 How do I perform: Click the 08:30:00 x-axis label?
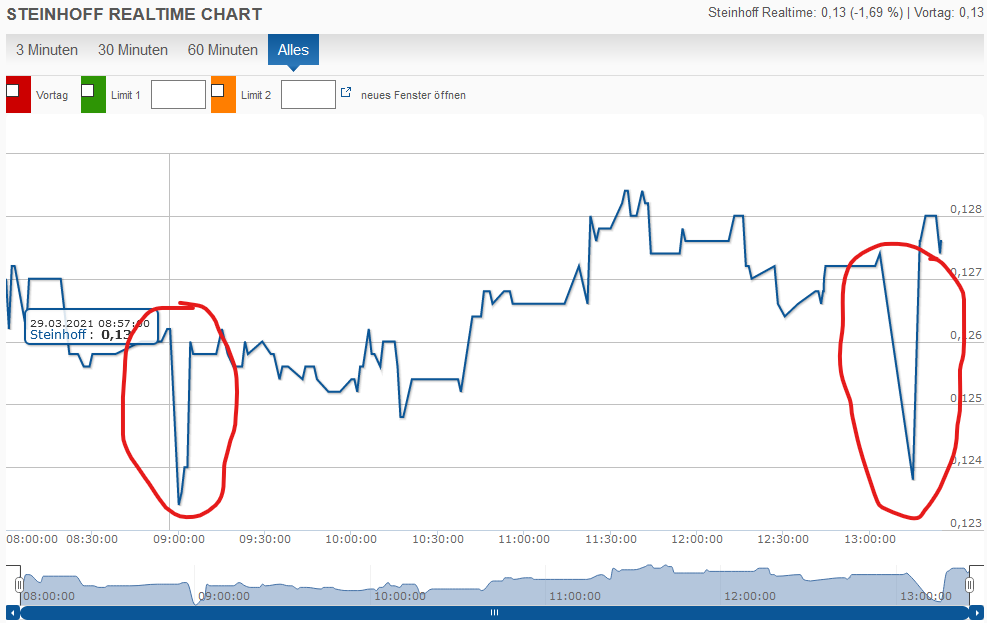[x=92, y=539]
